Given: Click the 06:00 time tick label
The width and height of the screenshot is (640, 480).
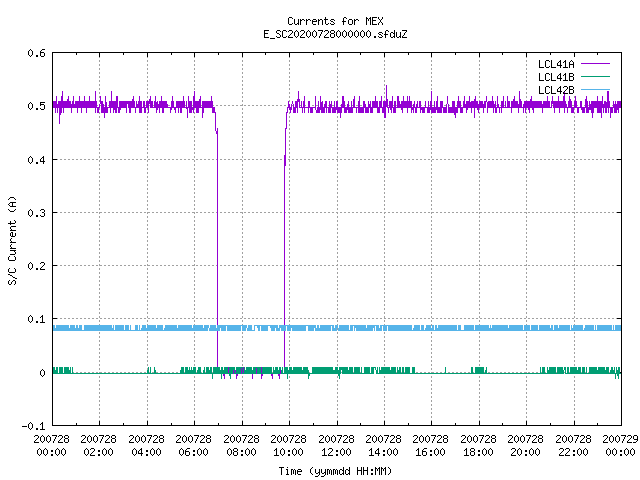Looking at the screenshot, I should [x=193, y=452].
